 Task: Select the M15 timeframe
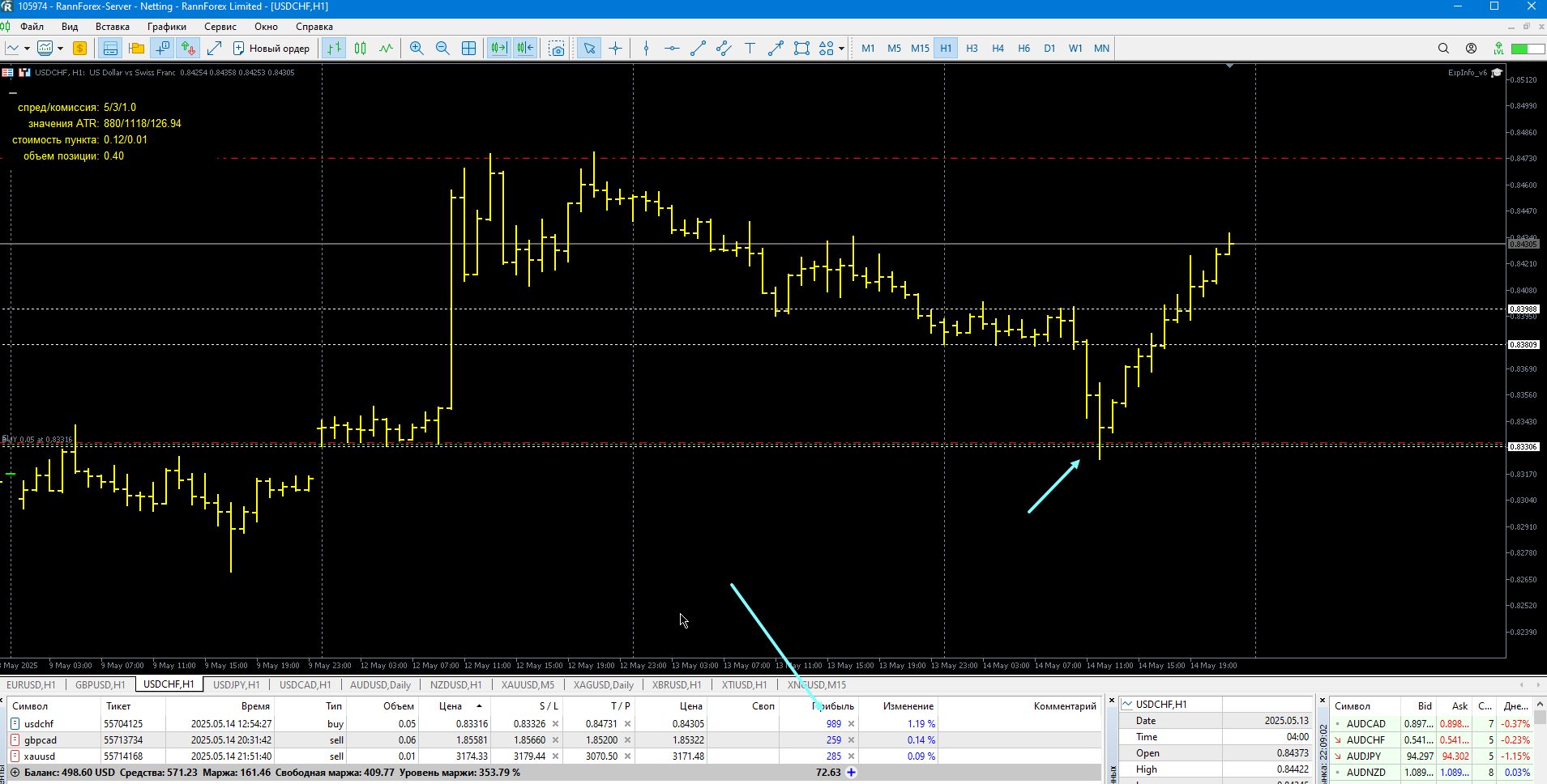point(920,49)
